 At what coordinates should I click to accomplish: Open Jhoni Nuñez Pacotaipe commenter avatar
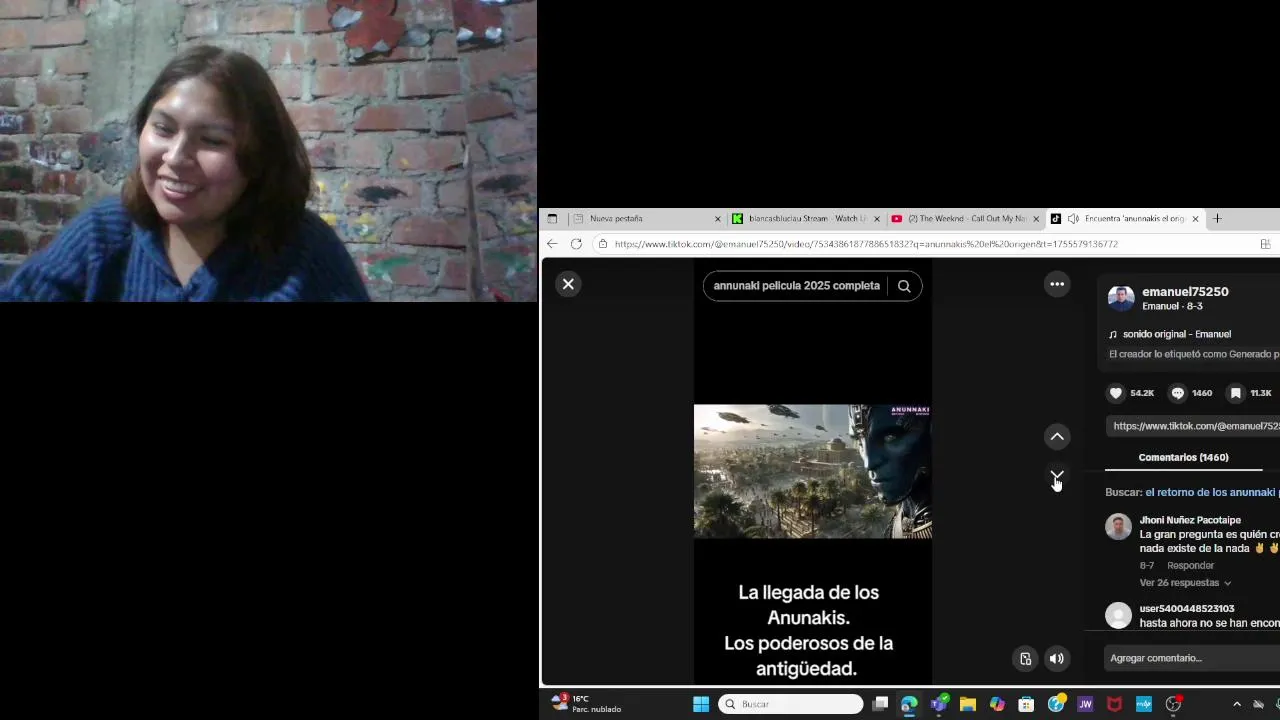(1118, 526)
